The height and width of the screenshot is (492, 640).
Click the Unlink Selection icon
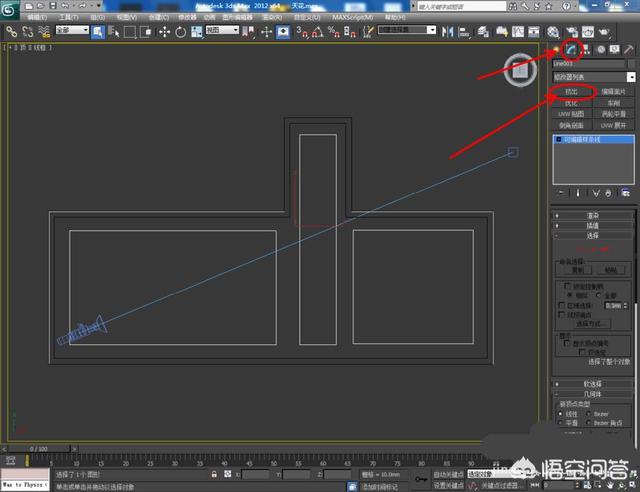tap(28, 31)
